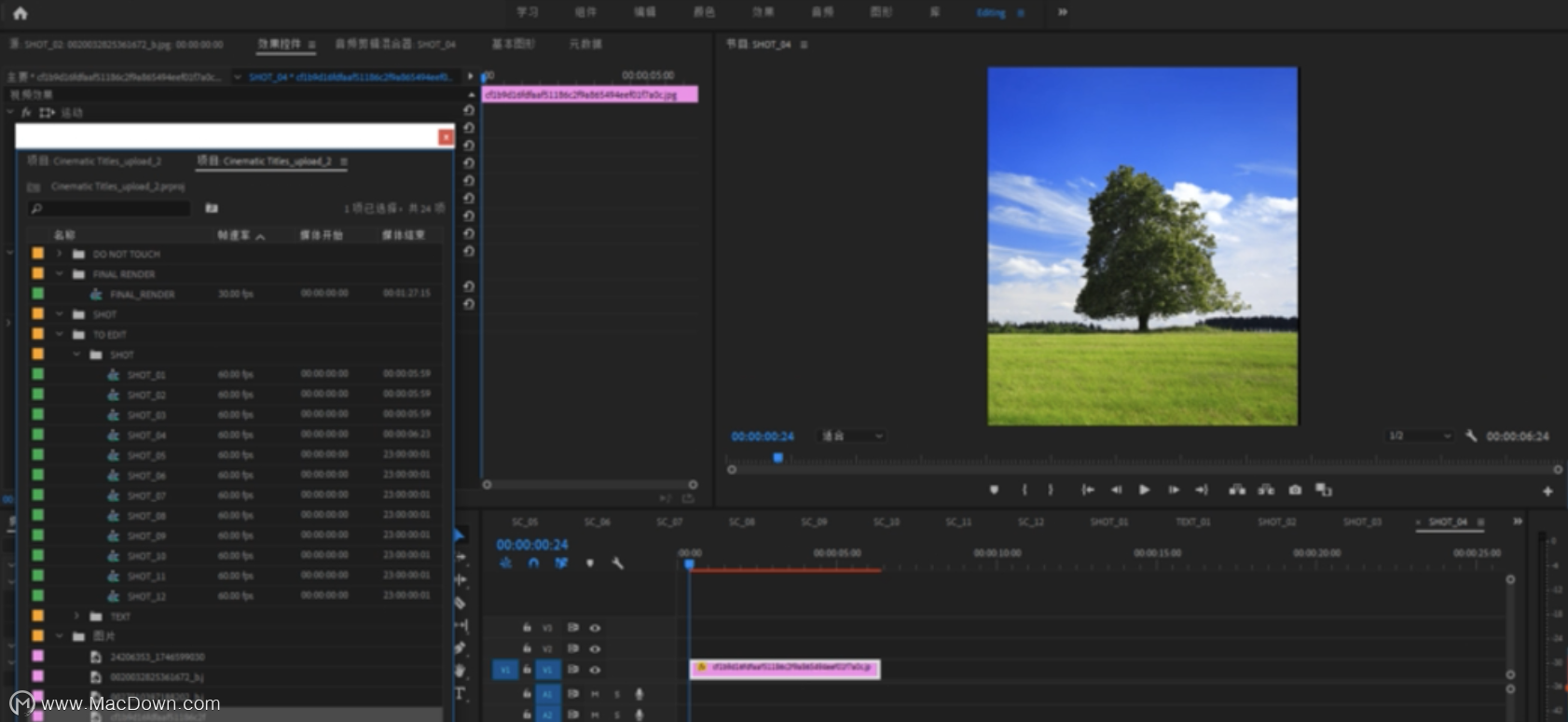Toggle Linked Selection in timeline
This screenshot has width=1568, height=722.
click(561, 563)
